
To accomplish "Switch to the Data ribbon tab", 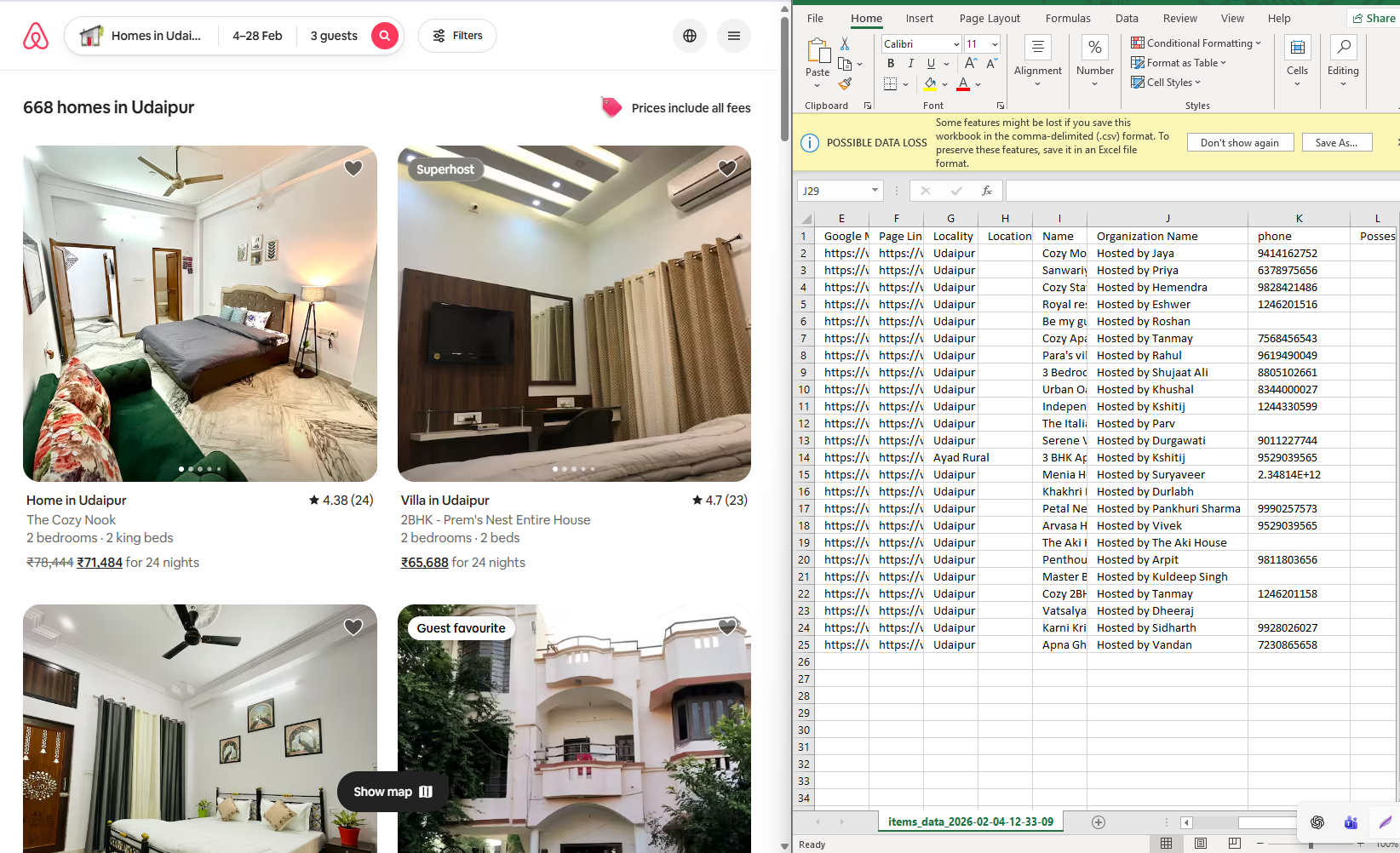I will tap(1126, 19).
